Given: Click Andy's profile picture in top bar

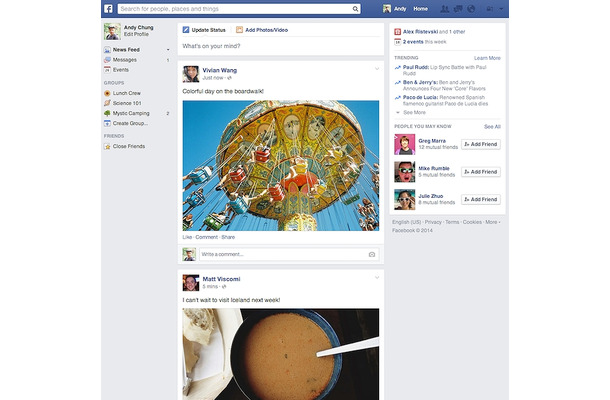Looking at the screenshot, I should (x=387, y=9).
